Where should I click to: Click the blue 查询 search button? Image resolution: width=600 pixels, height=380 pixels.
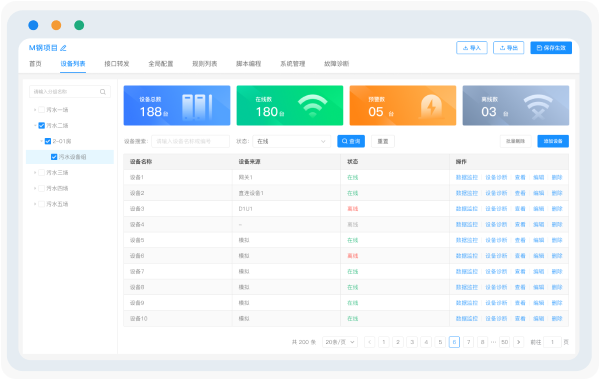351,141
